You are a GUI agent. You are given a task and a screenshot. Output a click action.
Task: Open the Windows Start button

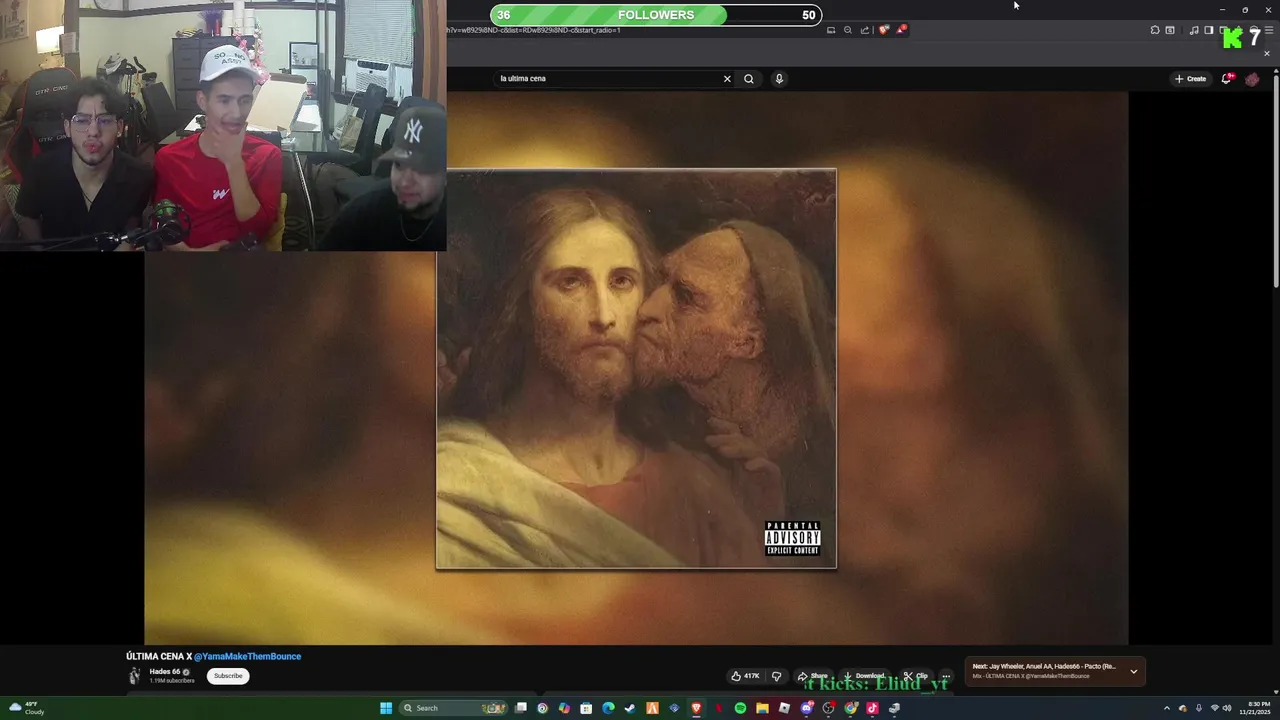click(386, 708)
